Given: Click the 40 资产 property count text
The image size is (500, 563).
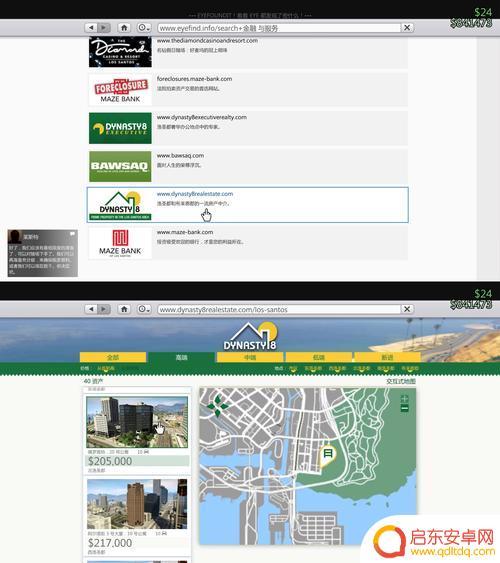Looking at the screenshot, I should (x=93, y=381).
